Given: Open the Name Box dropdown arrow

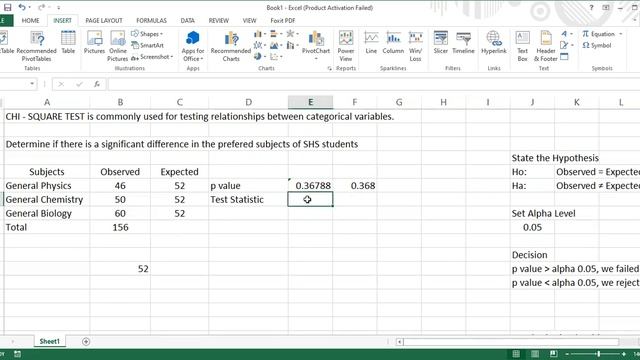Looking at the screenshot, I should (x=32, y=84).
